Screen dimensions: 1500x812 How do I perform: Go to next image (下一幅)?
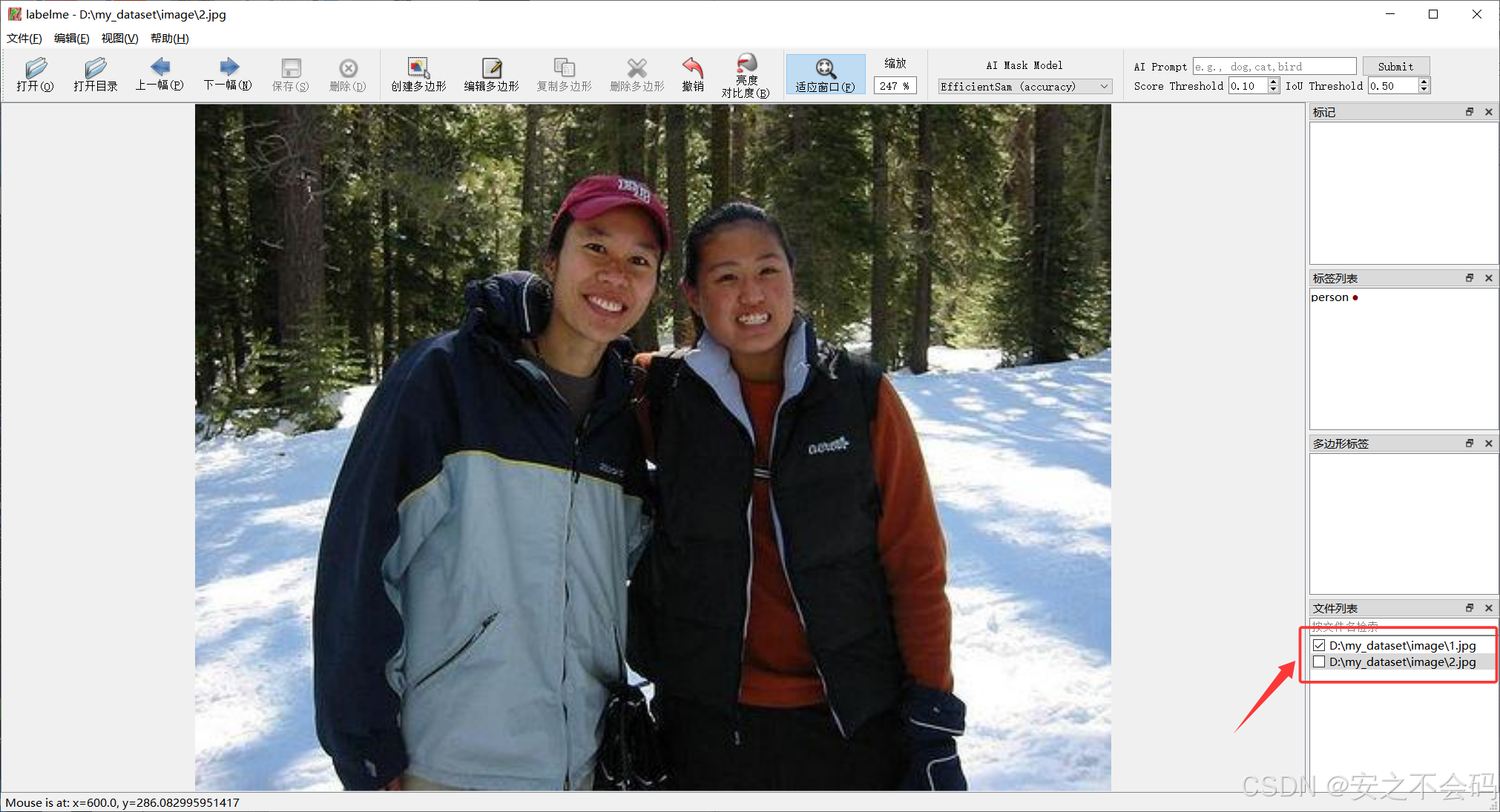click(228, 67)
